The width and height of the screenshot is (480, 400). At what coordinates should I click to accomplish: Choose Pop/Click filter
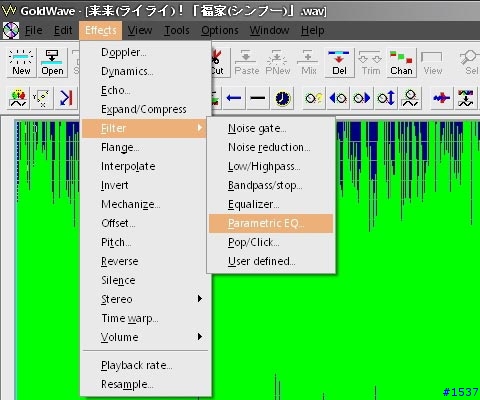point(271,242)
